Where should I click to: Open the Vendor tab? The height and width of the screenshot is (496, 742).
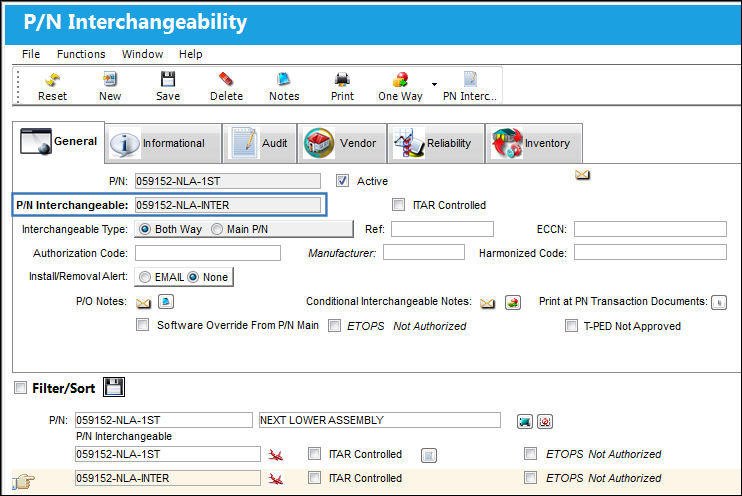342,143
